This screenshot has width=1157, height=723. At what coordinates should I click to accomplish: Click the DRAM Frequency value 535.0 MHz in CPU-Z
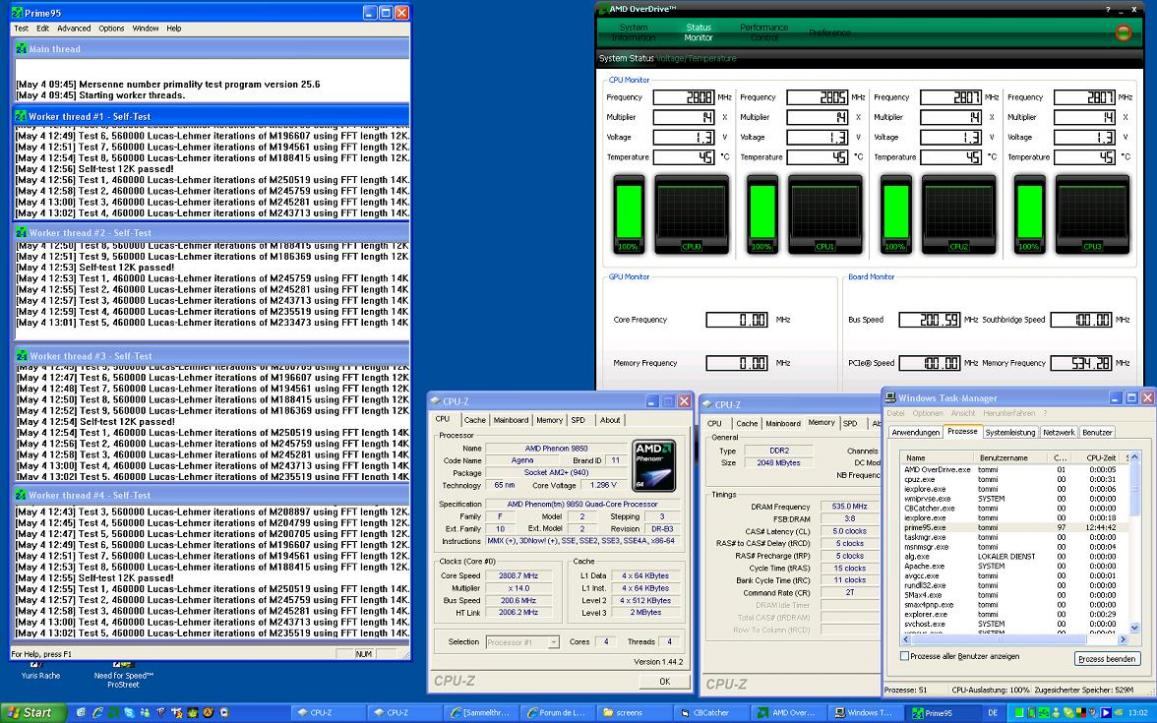click(849, 507)
